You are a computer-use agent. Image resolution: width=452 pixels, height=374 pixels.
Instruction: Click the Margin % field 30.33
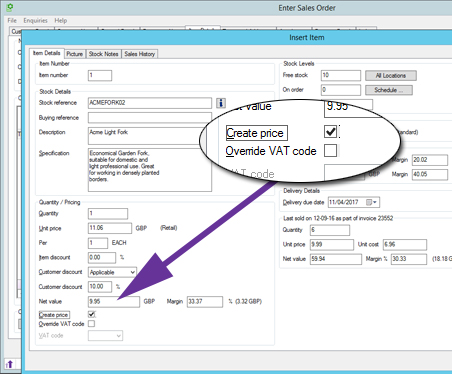tap(408, 259)
